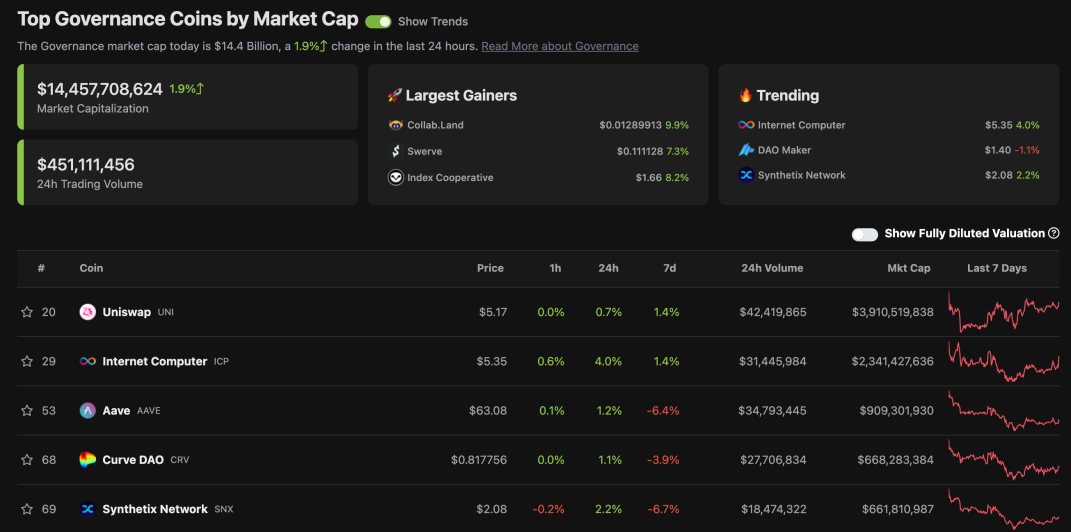Viewport: 1071px width, 532px height.
Task: Click Aave's 7-day sparkline chart
Action: pyautogui.click(x=1004, y=410)
